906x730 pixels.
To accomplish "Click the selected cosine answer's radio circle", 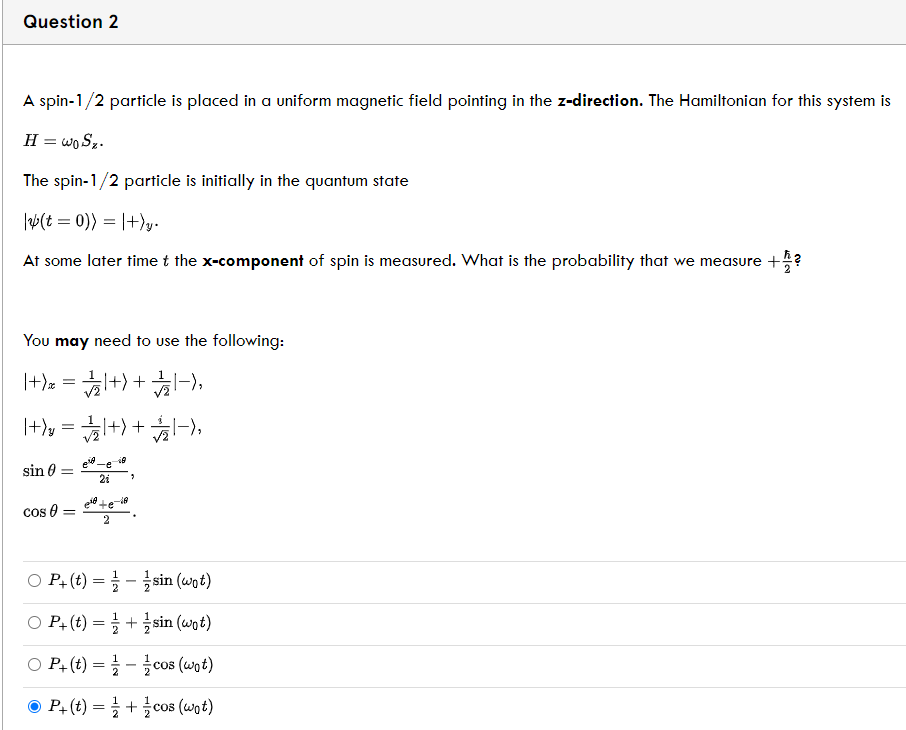I will click(x=33, y=706).
